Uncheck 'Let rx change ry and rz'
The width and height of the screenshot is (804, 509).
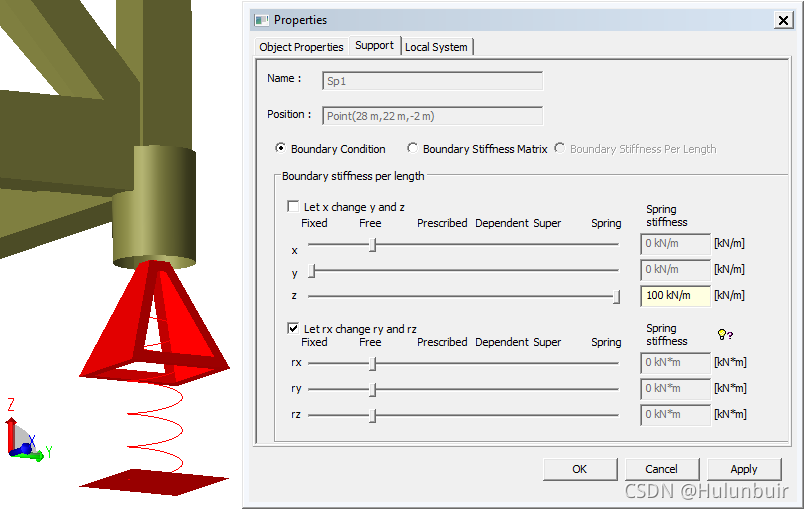[293, 328]
